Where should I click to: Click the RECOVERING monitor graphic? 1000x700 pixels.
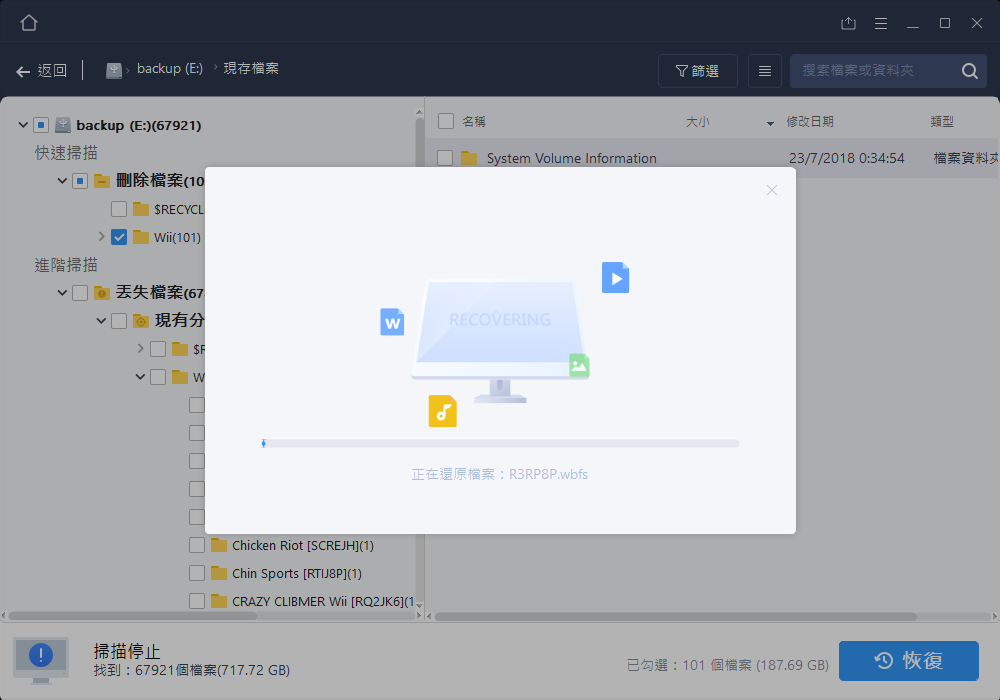click(500, 341)
